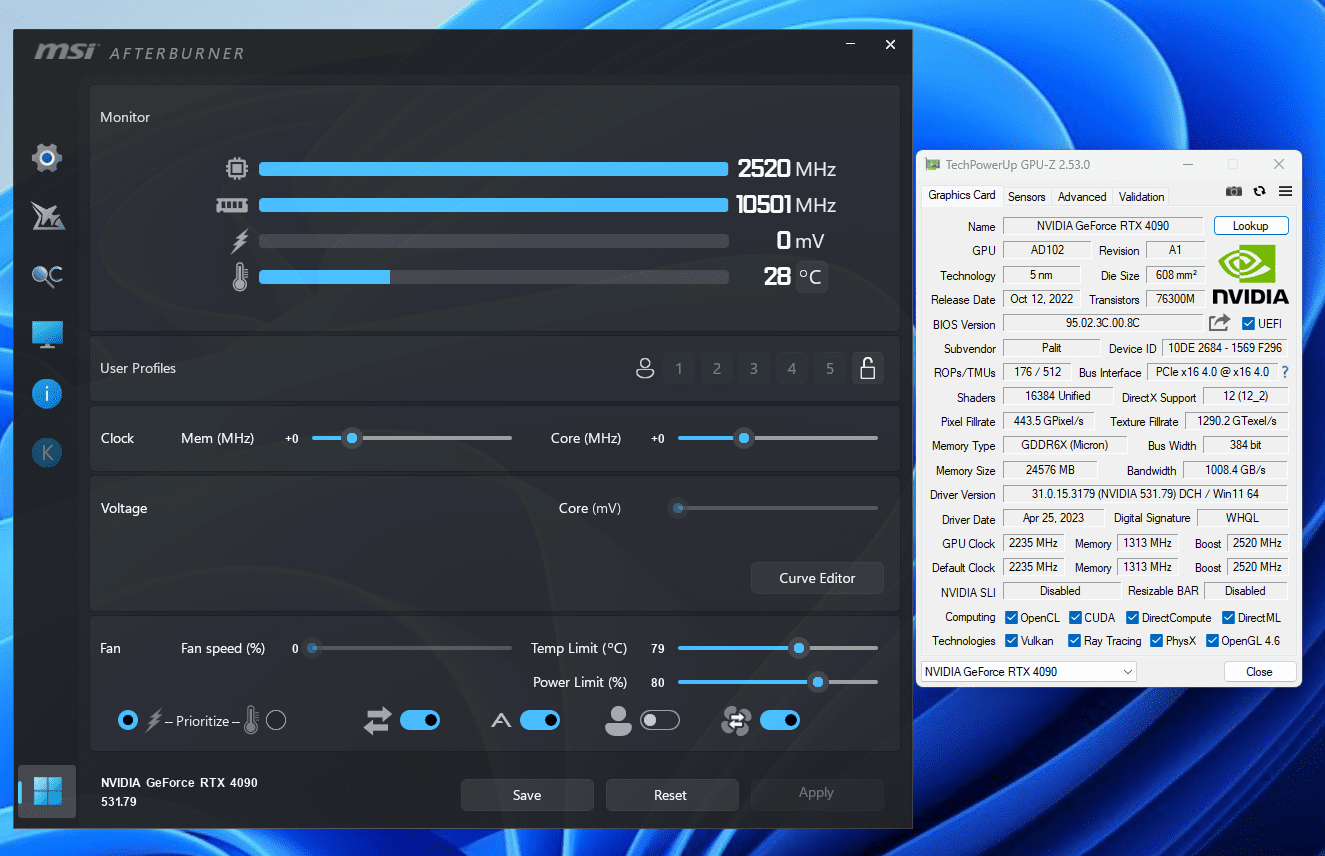Click BIOS export share icon in GPU-Z
1325x856 pixels.
[1219, 323]
